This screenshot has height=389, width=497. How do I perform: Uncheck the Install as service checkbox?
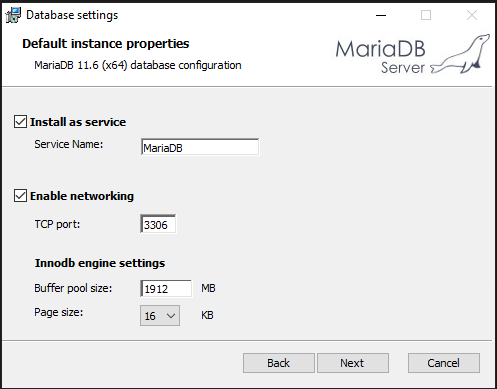click(20, 122)
